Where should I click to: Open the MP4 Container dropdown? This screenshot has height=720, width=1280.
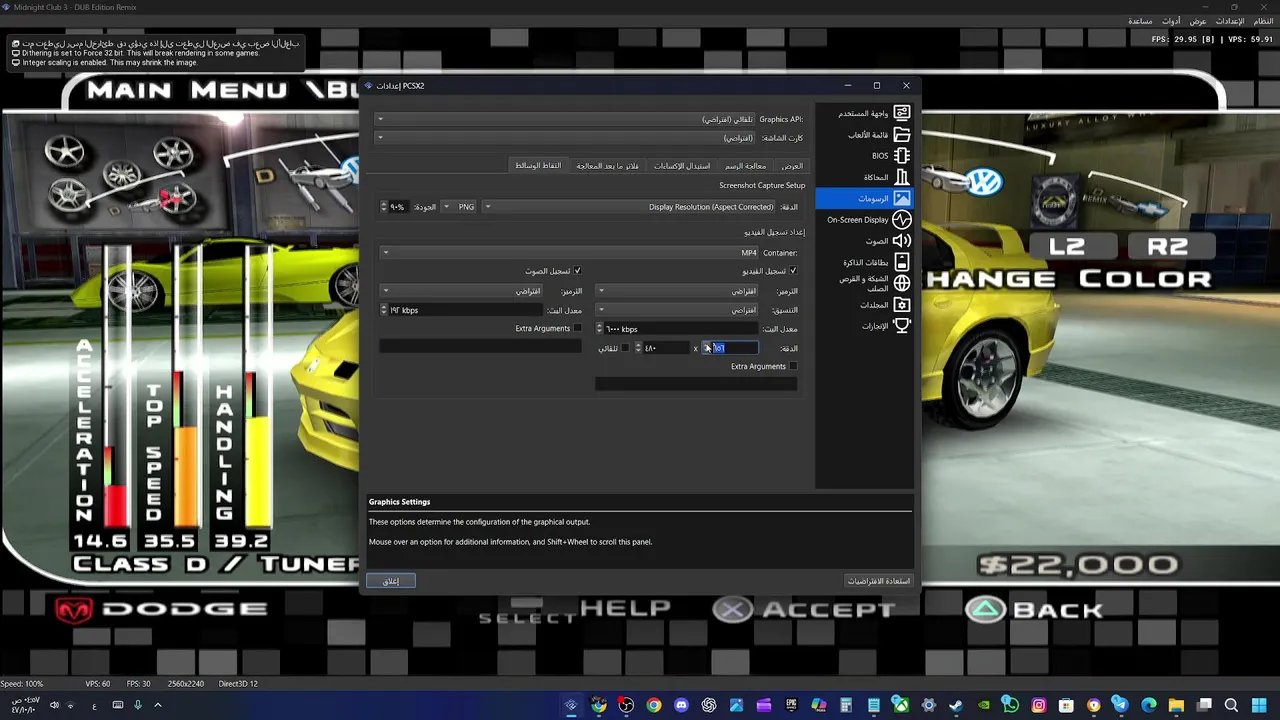pos(569,253)
